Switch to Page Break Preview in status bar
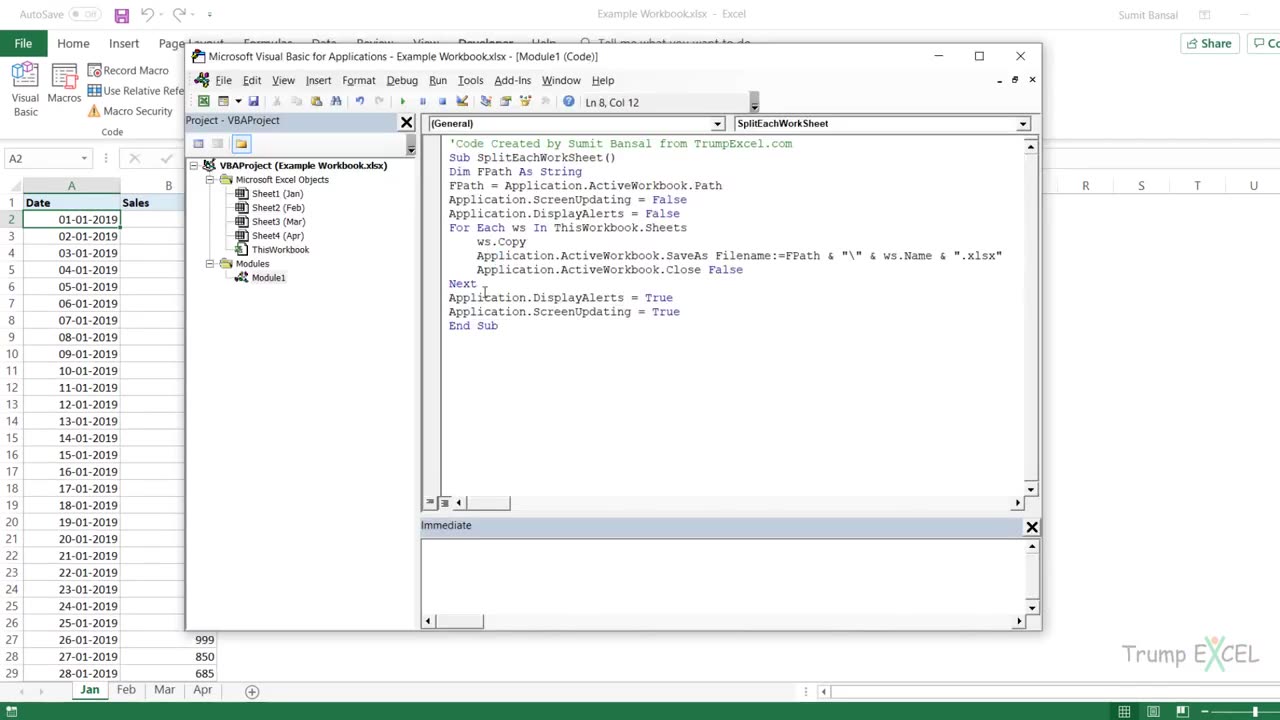Screen dimensions: 1280x720 (x=1181, y=712)
